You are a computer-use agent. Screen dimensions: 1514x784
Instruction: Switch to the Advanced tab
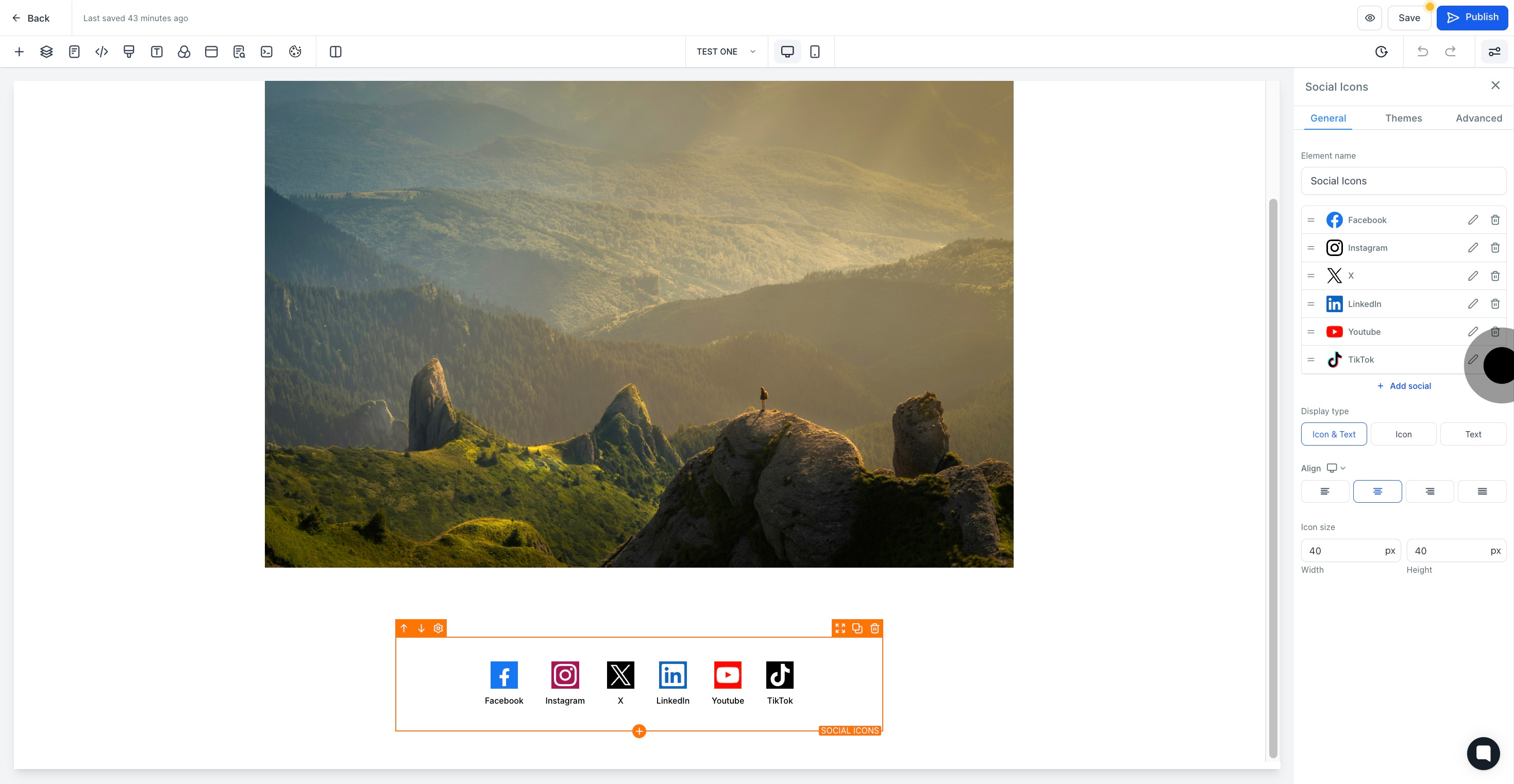[x=1479, y=118]
